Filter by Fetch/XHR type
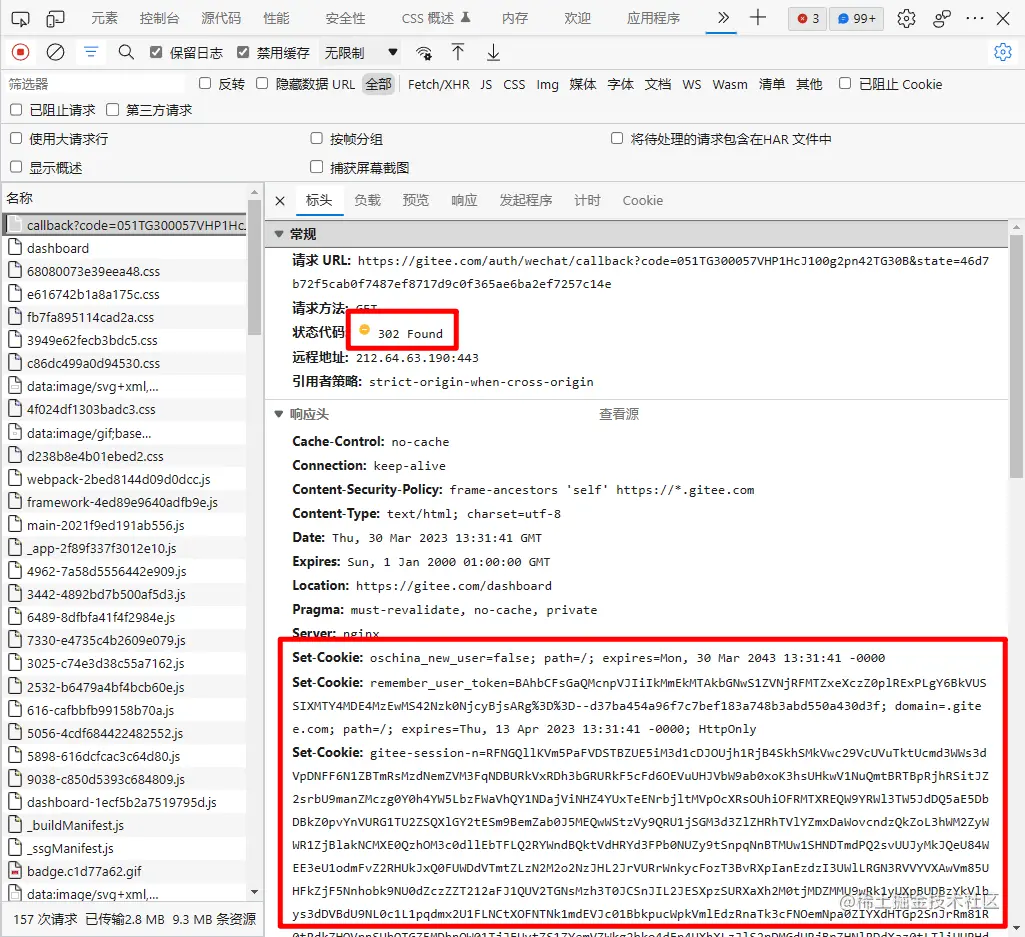Screen dimensions: 1025x937 coord(439,84)
